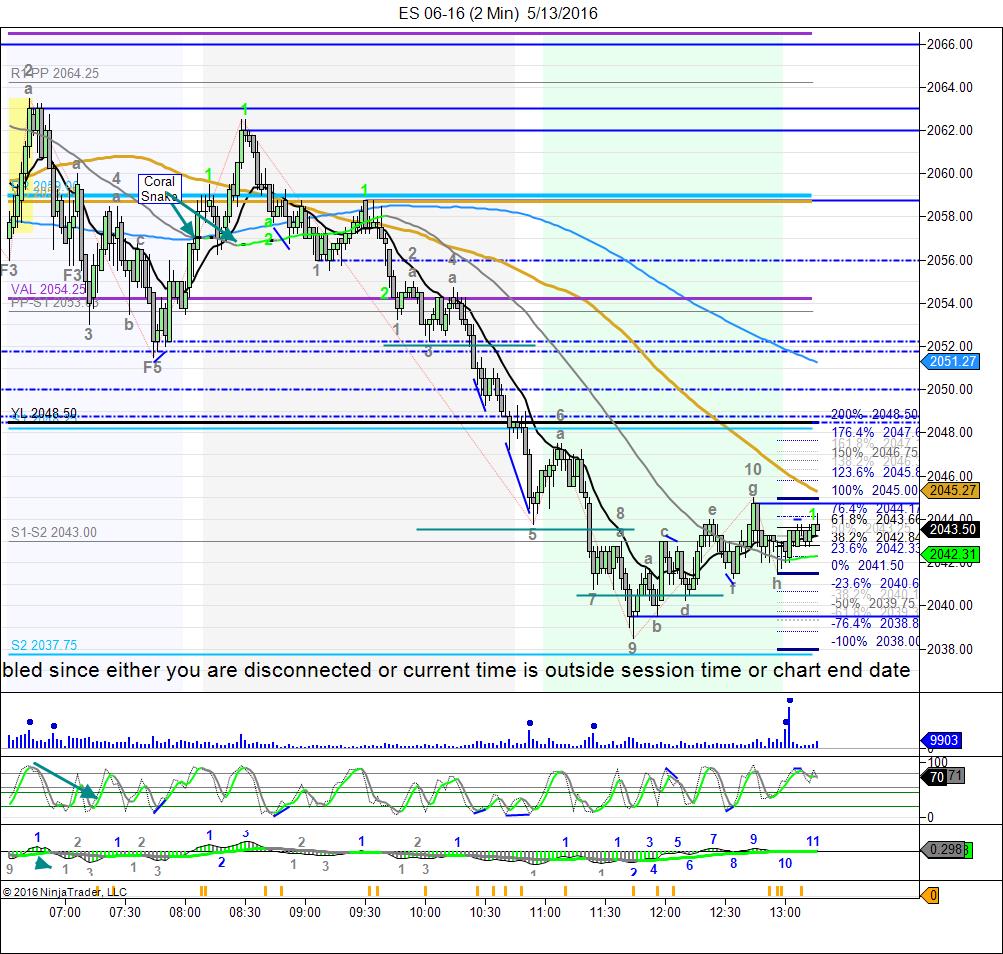The image size is (1003, 954).
Task: Click the green 2042.31 price marker
Action: pos(952,555)
